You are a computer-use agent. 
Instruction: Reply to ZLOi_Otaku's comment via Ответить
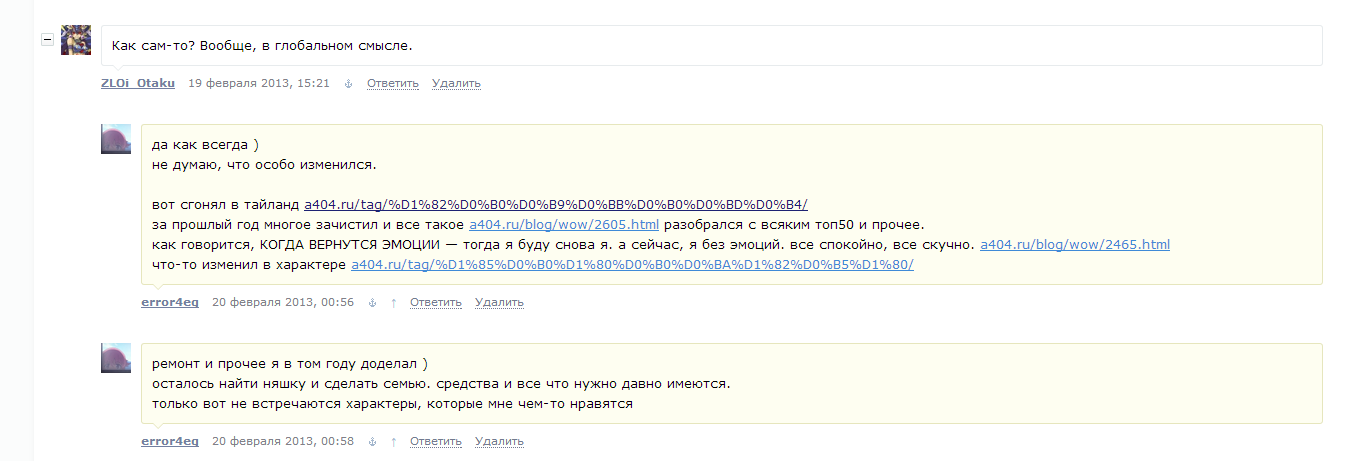pos(392,83)
